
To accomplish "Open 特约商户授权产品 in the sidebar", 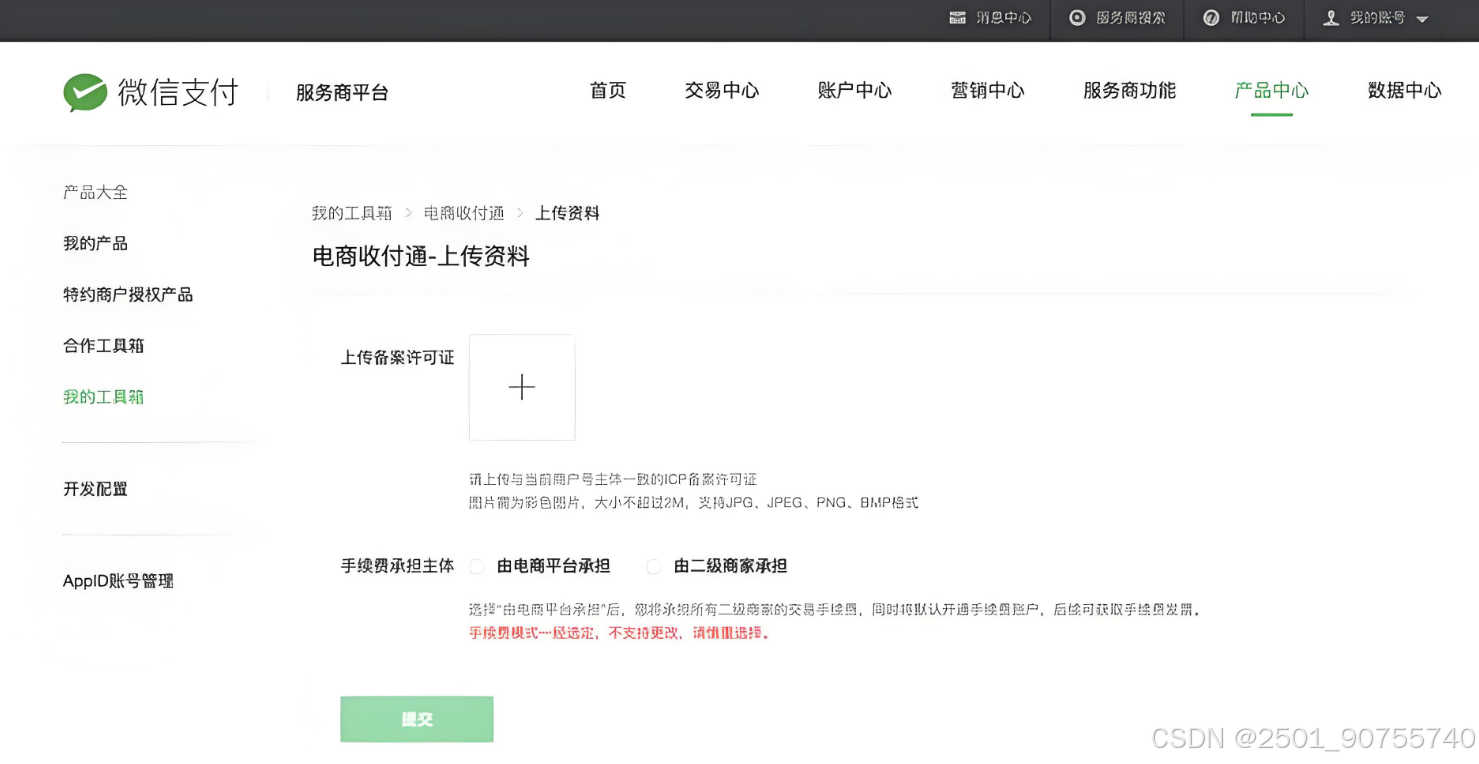I will 128,295.
